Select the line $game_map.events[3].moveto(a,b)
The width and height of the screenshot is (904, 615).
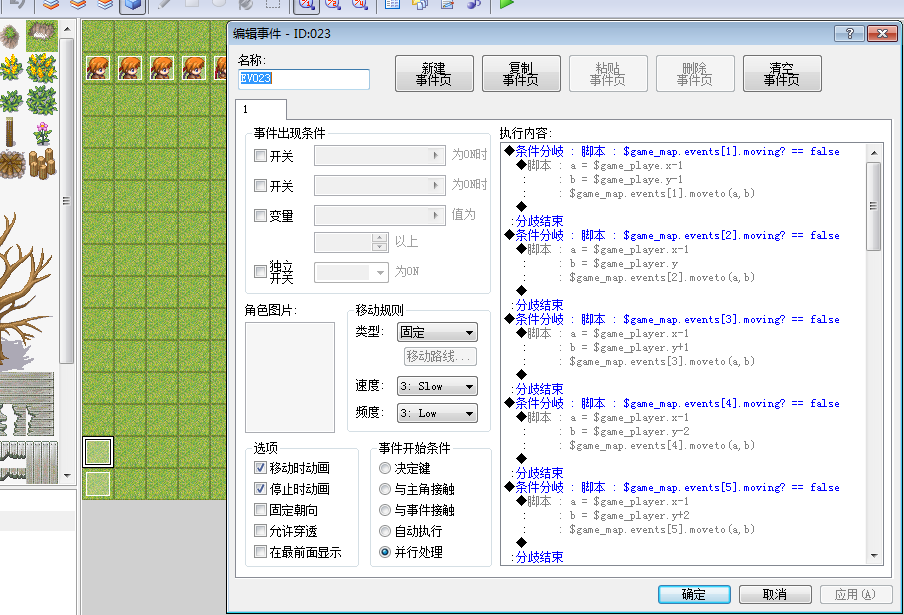coord(661,361)
